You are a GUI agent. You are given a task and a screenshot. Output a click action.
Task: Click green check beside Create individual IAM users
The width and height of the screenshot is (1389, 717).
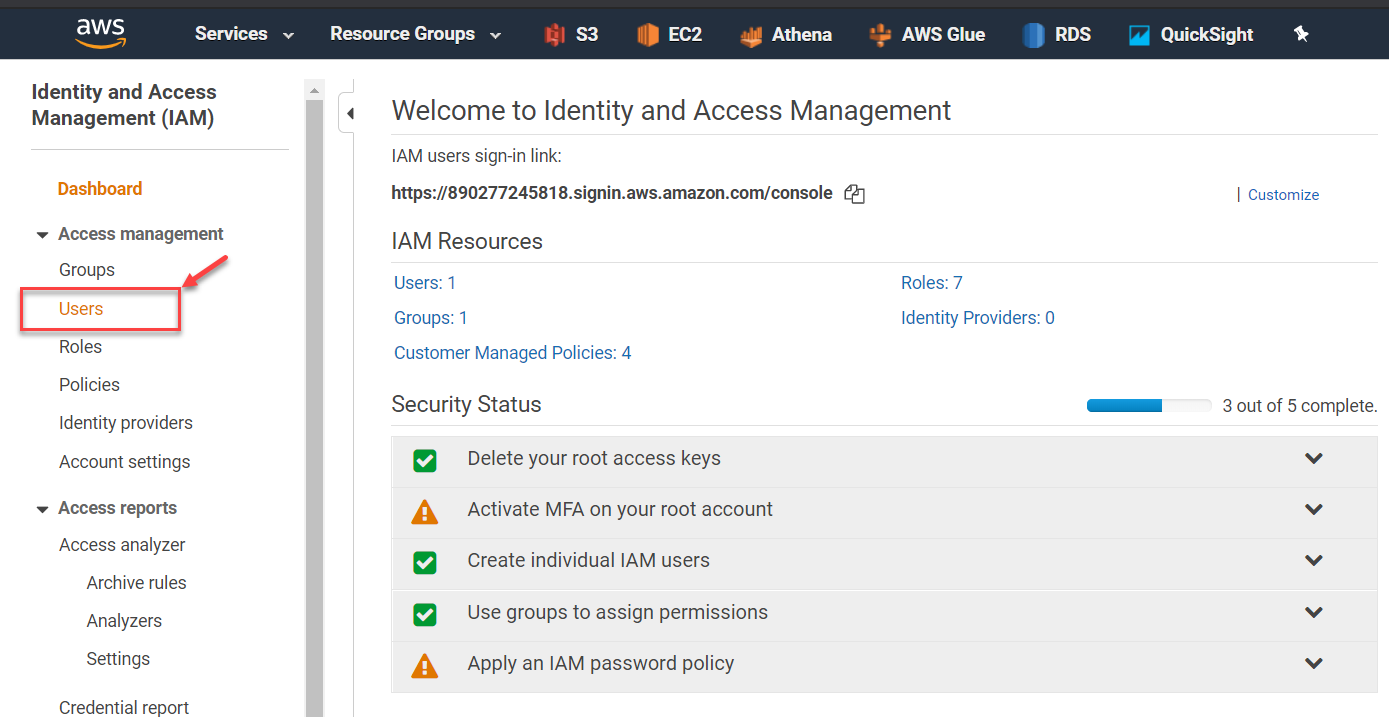(x=425, y=562)
